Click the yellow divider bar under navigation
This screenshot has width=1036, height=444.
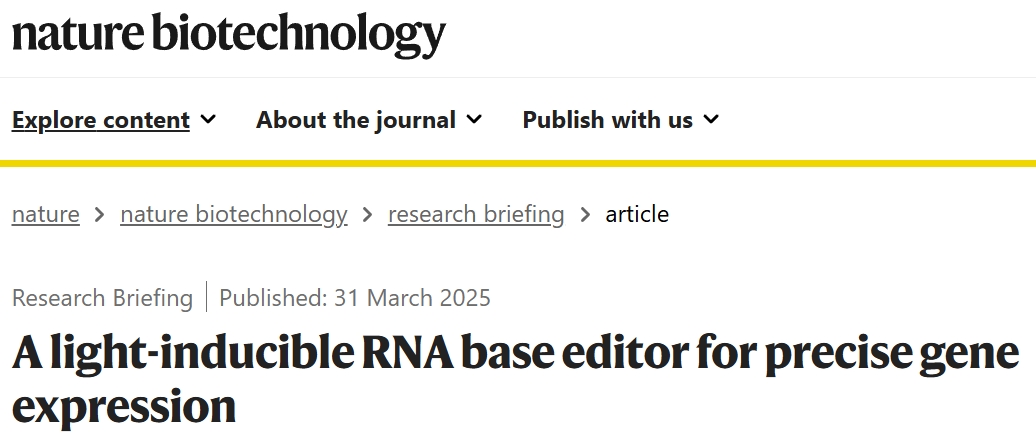point(518,163)
